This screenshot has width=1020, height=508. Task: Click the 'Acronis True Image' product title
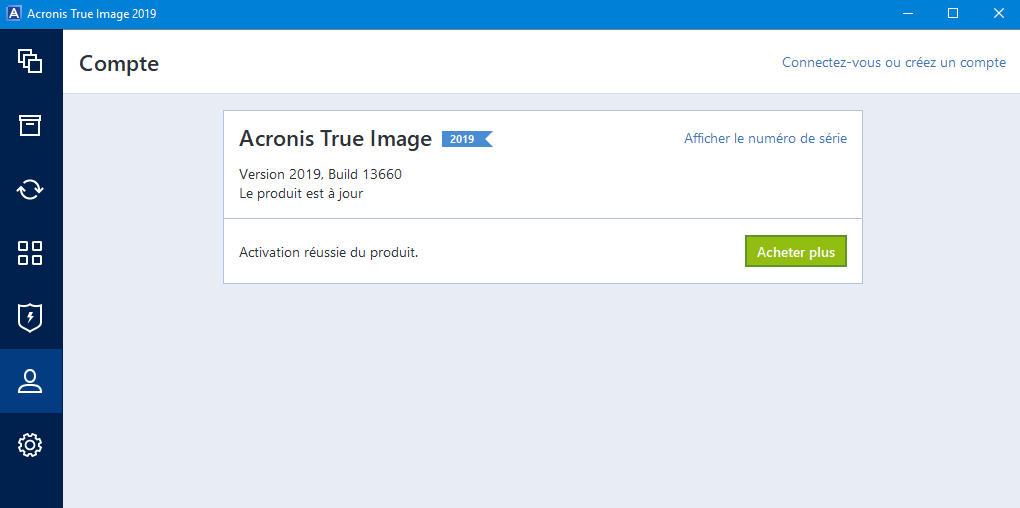(336, 139)
